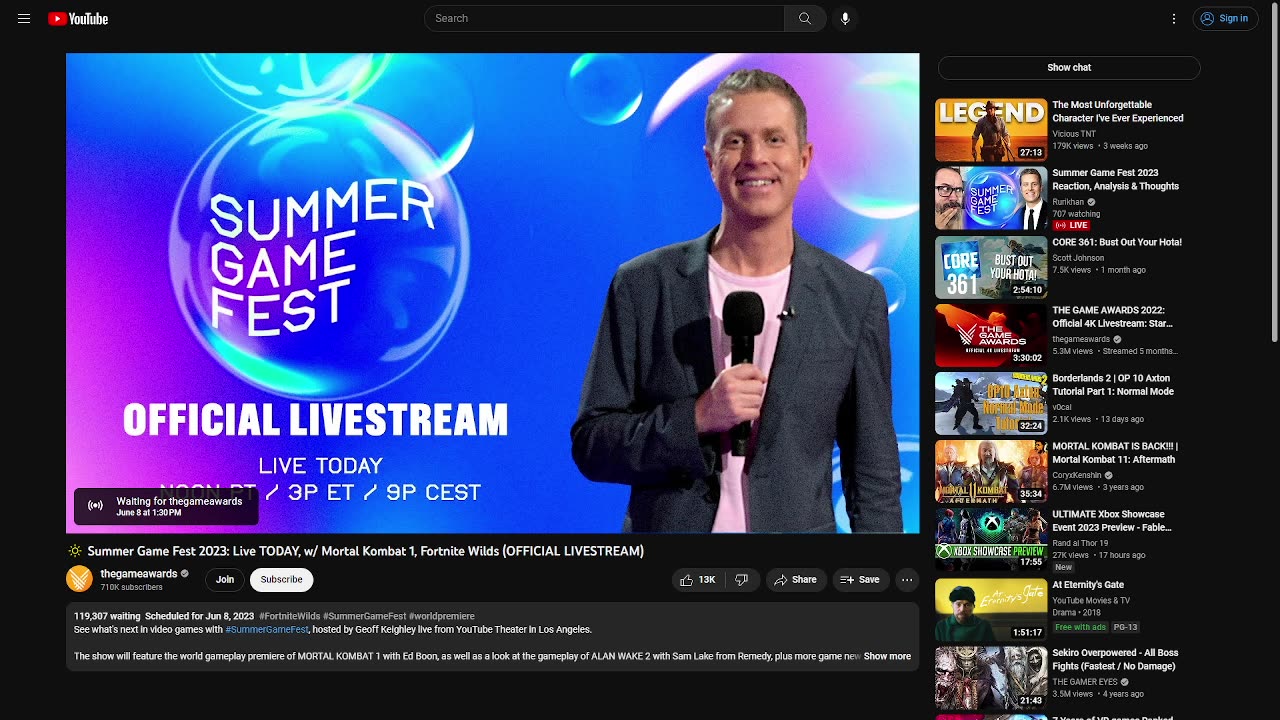Click the search magnifier button
Screen dimensions: 1280x720
coord(805,18)
